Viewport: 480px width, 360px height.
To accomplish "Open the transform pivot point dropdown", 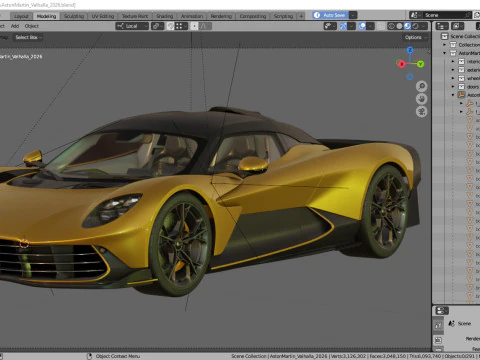I will [157, 26].
